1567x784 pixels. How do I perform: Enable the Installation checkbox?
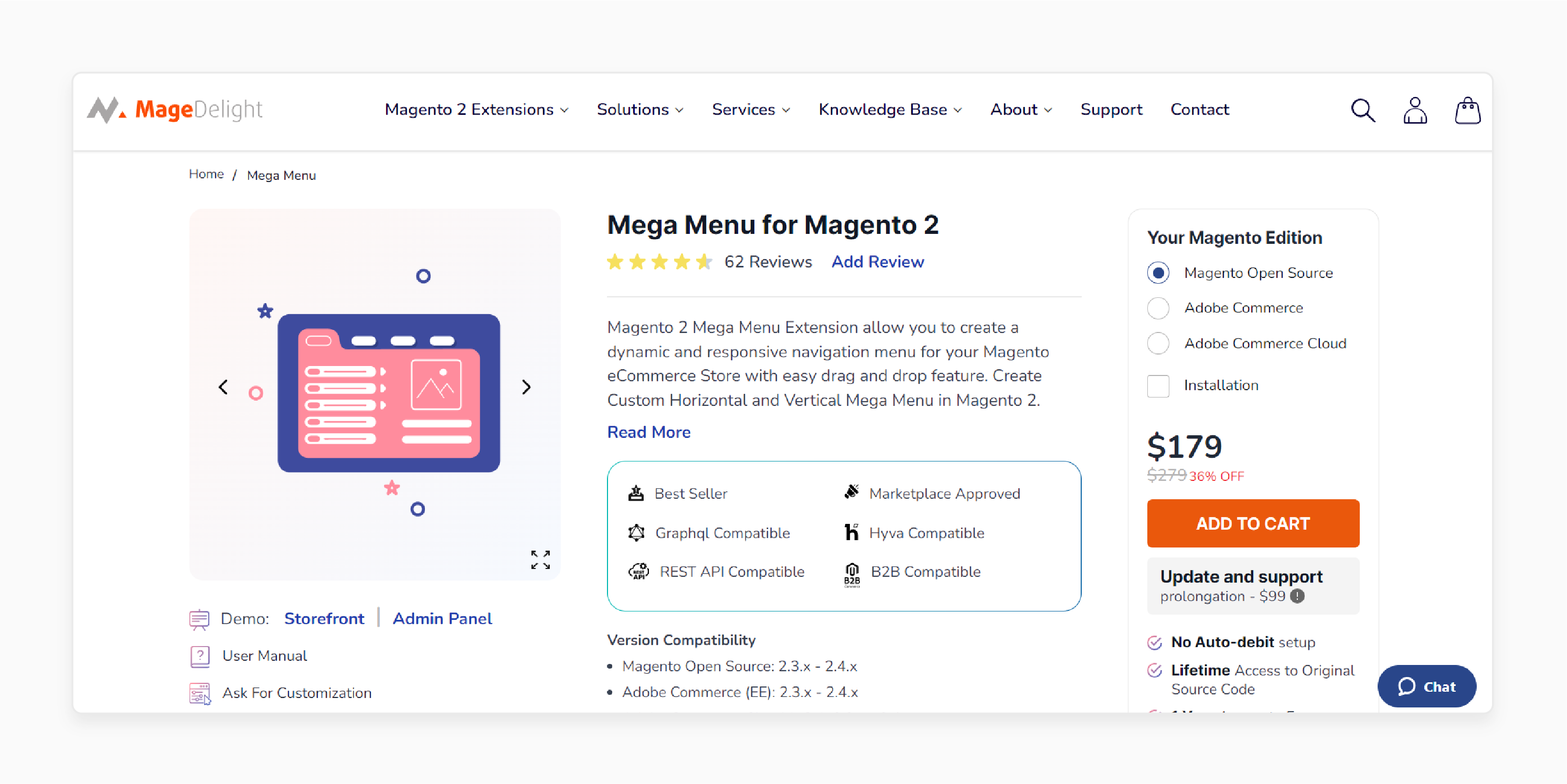[1158, 385]
